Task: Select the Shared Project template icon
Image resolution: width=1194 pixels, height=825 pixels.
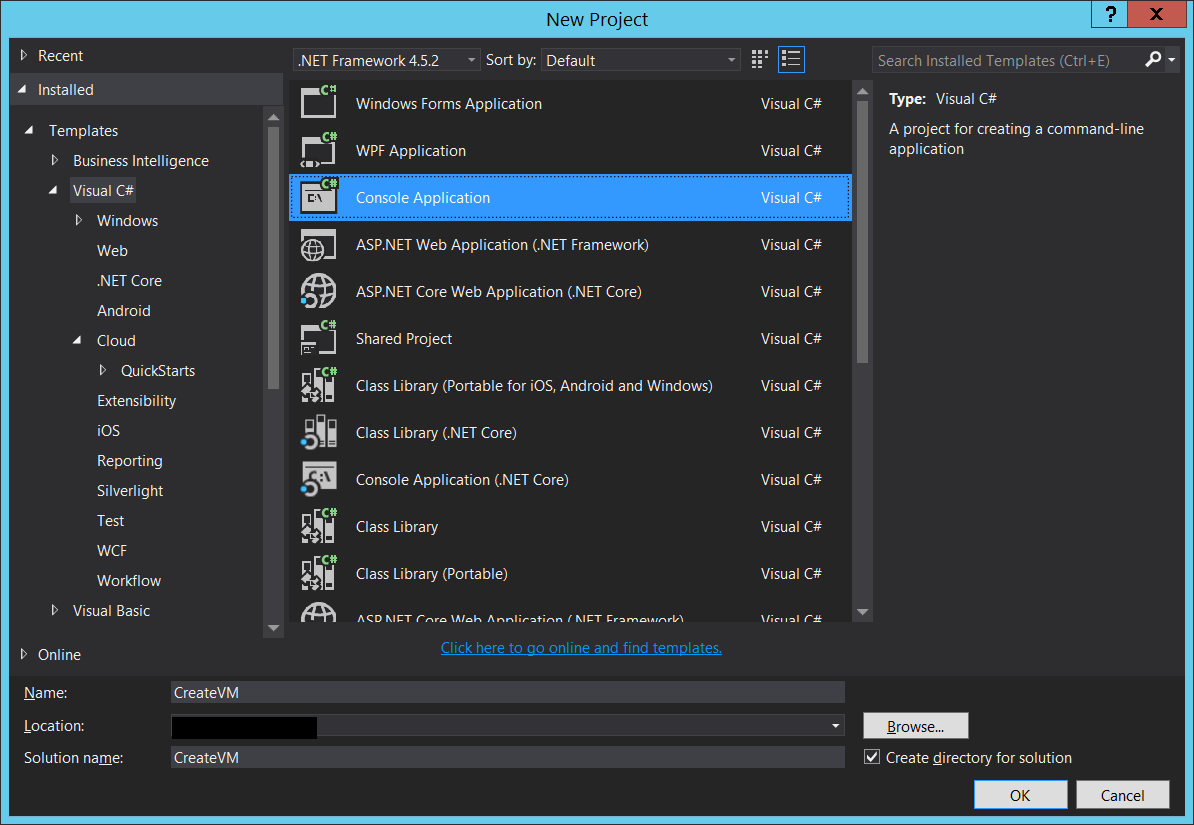Action: pyautogui.click(x=318, y=338)
